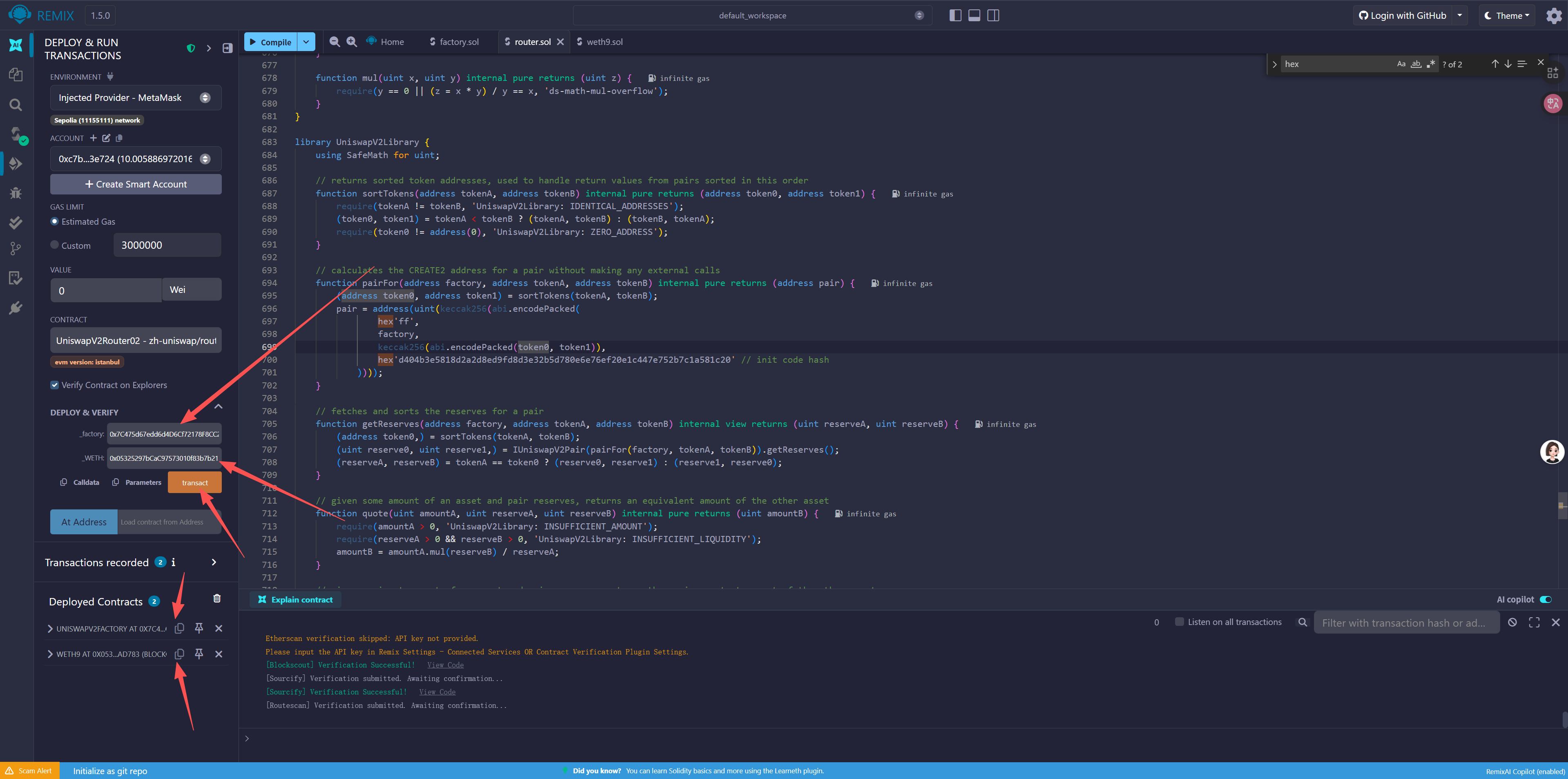Check Listen on all transactions

coord(1179,621)
